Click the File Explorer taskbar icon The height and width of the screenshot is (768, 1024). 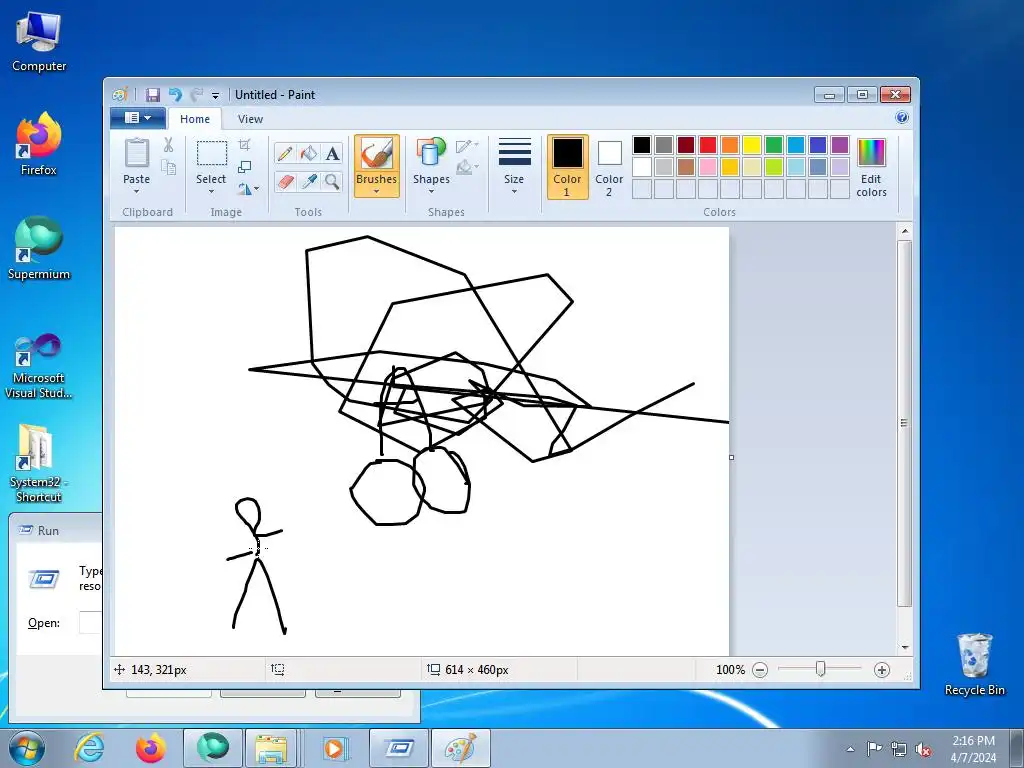[271, 748]
